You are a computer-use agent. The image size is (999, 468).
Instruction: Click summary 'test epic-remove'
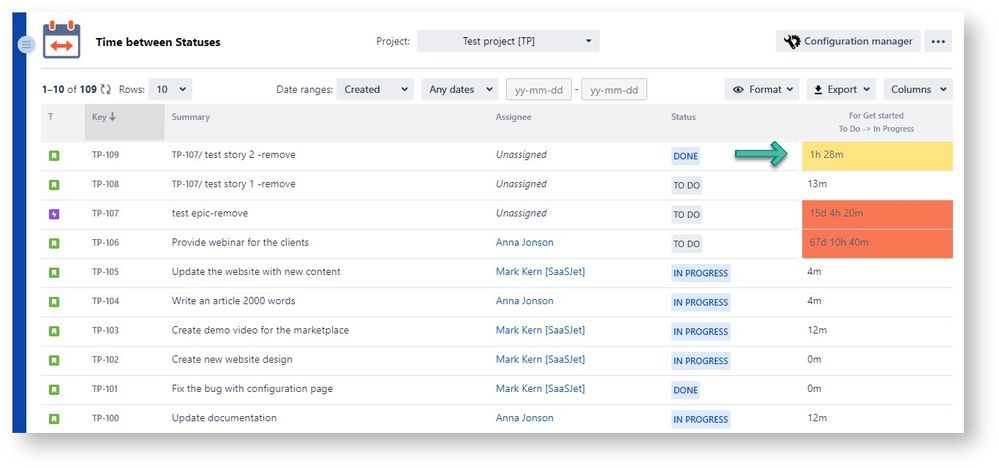point(210,213)
